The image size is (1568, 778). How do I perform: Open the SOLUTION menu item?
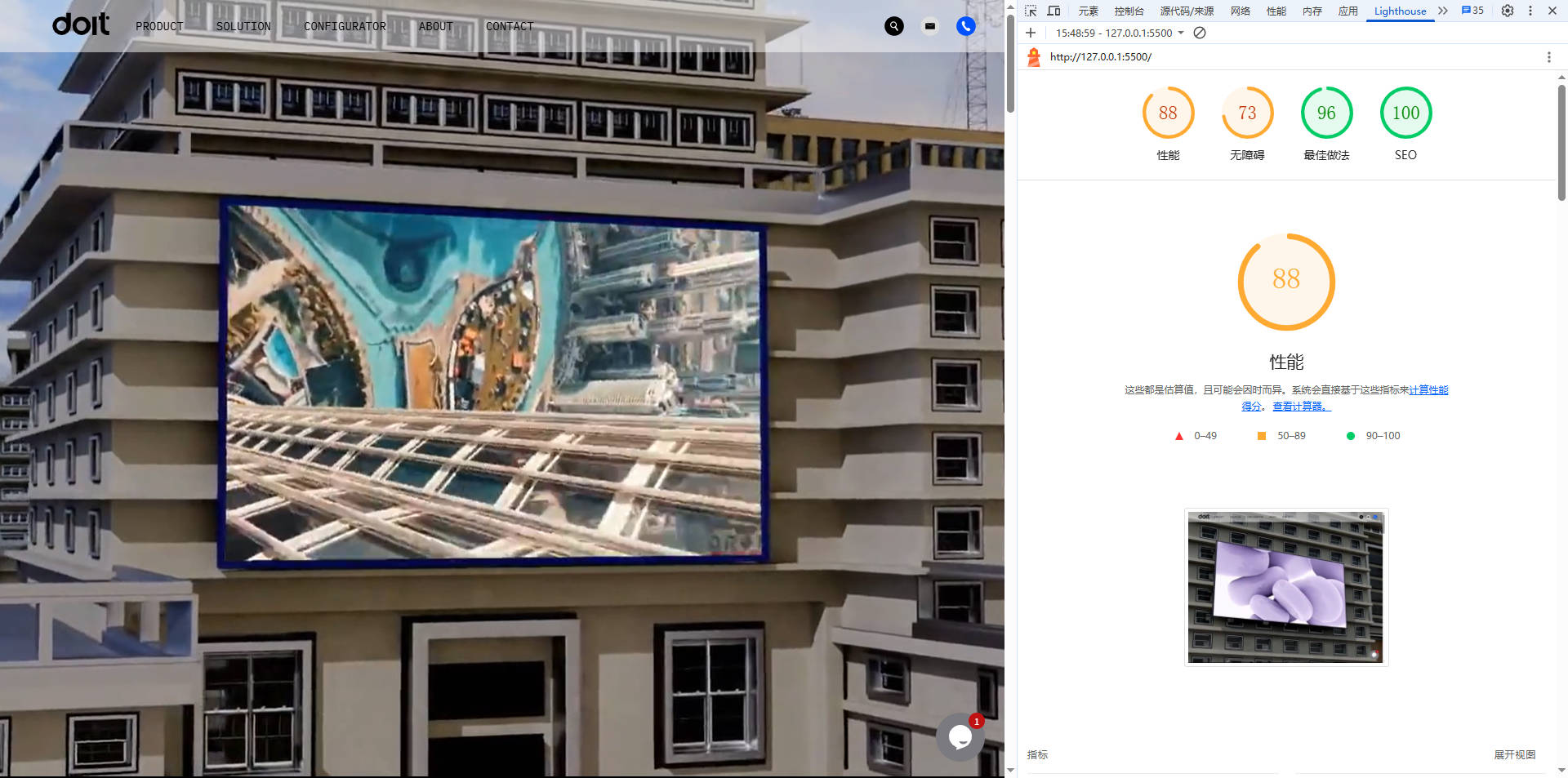pos(243,26)
